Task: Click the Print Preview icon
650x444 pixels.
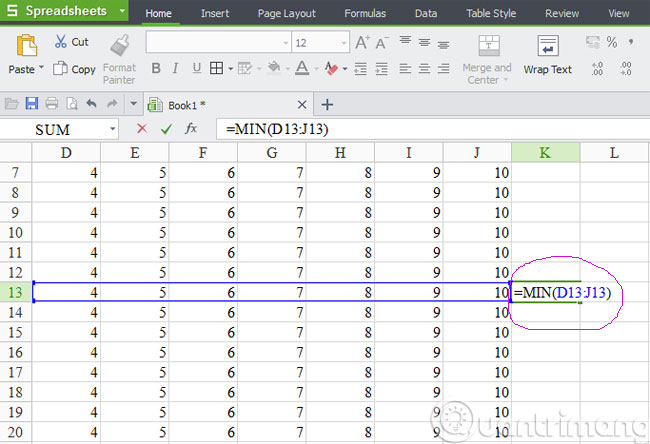Action: point(72,103)
